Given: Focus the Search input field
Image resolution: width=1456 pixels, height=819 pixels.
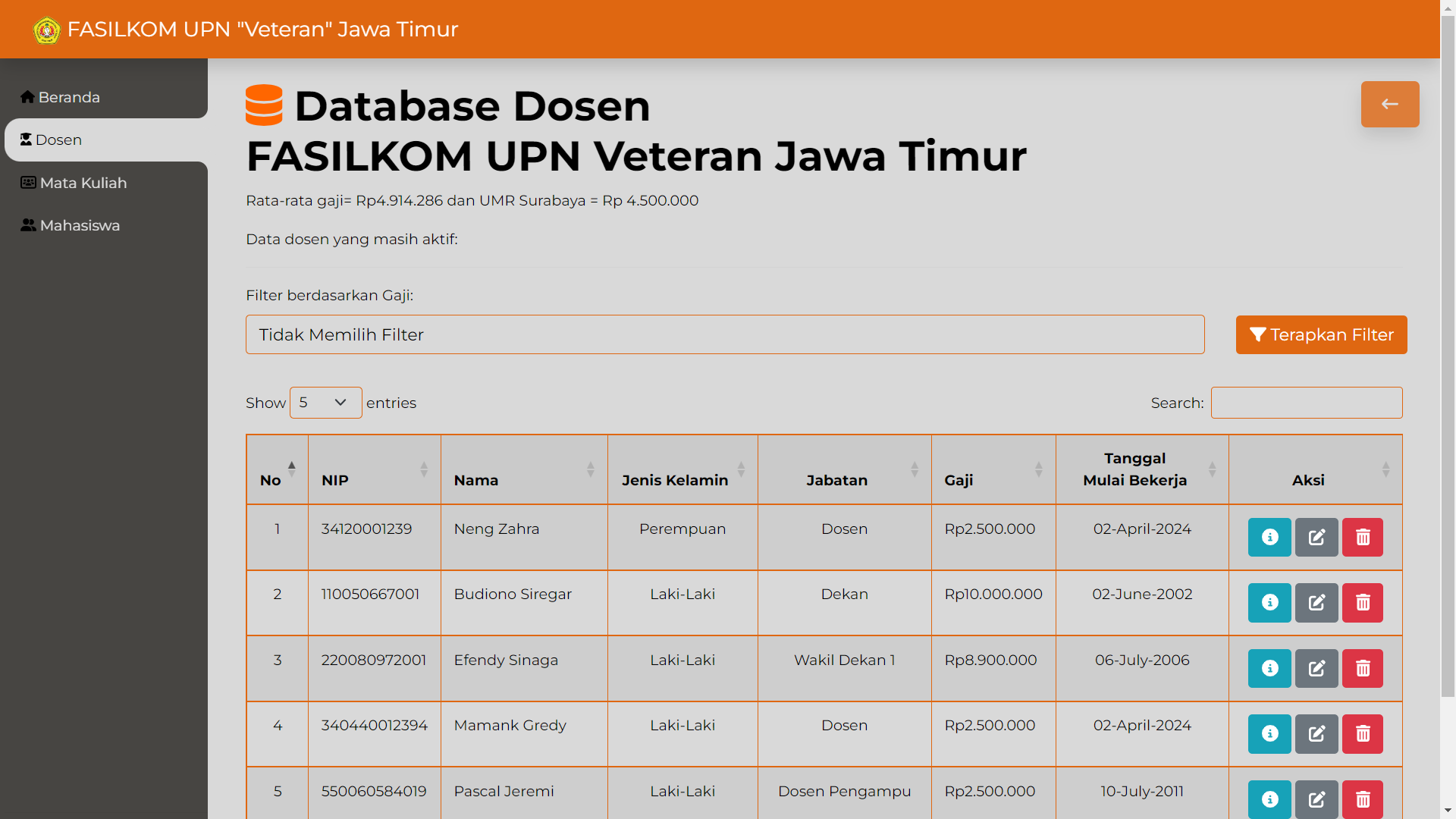Looking at the screenshot, I should pos(1307,403).
